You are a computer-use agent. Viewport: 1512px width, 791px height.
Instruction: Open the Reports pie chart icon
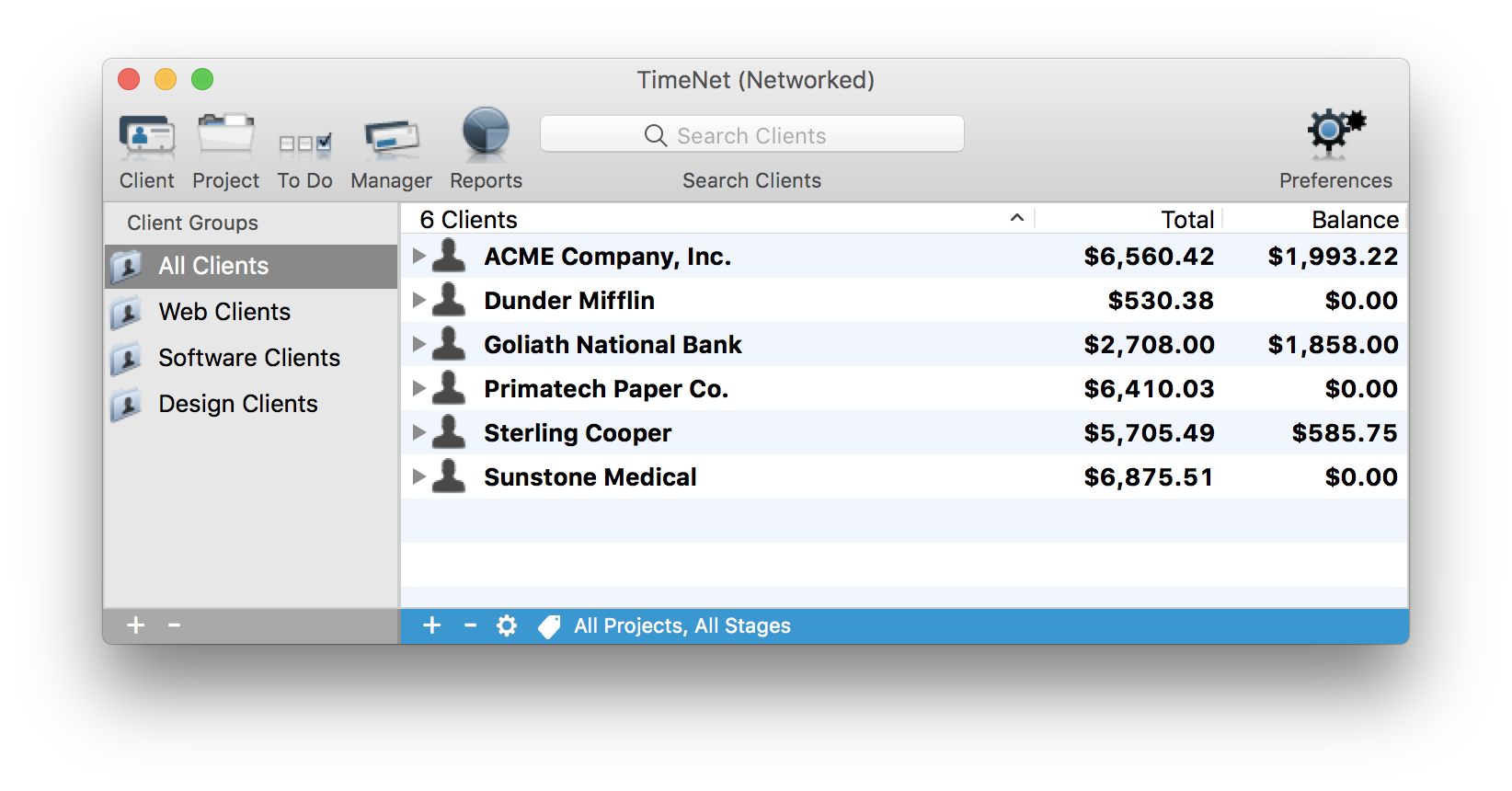[x=486, y=132]
